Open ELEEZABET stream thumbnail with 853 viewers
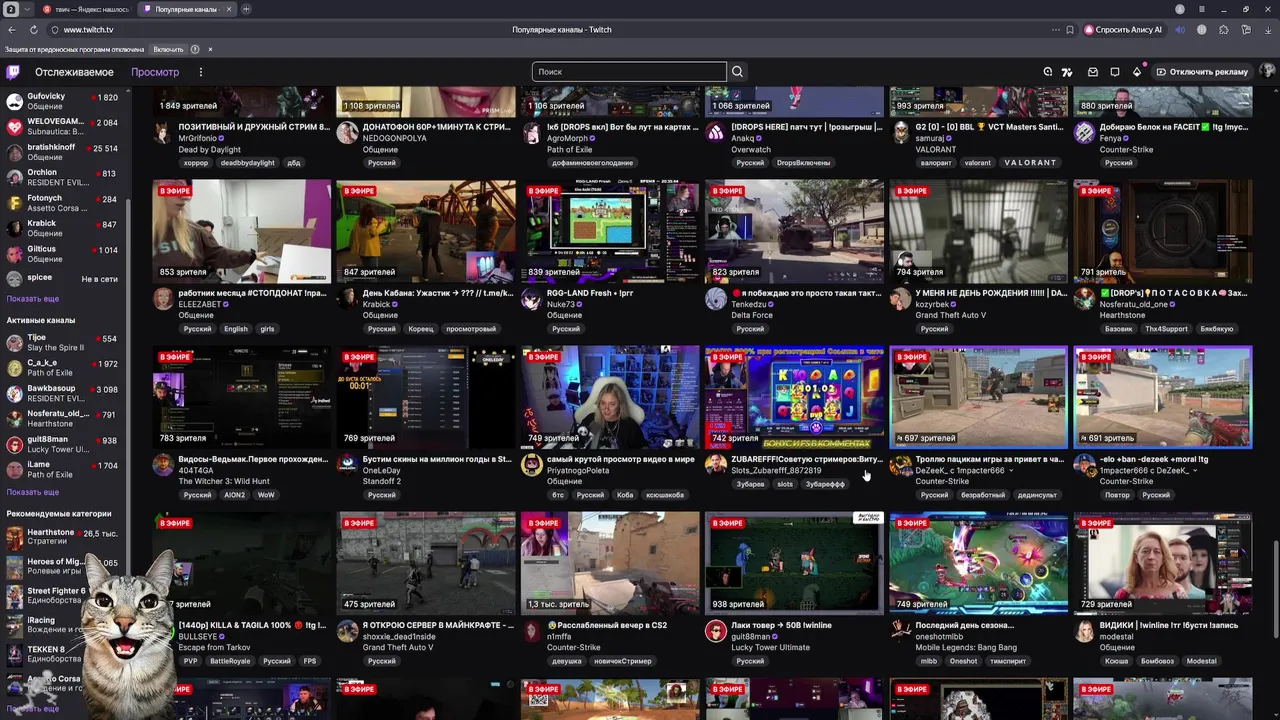1280x720 pixels. point(242,231)
